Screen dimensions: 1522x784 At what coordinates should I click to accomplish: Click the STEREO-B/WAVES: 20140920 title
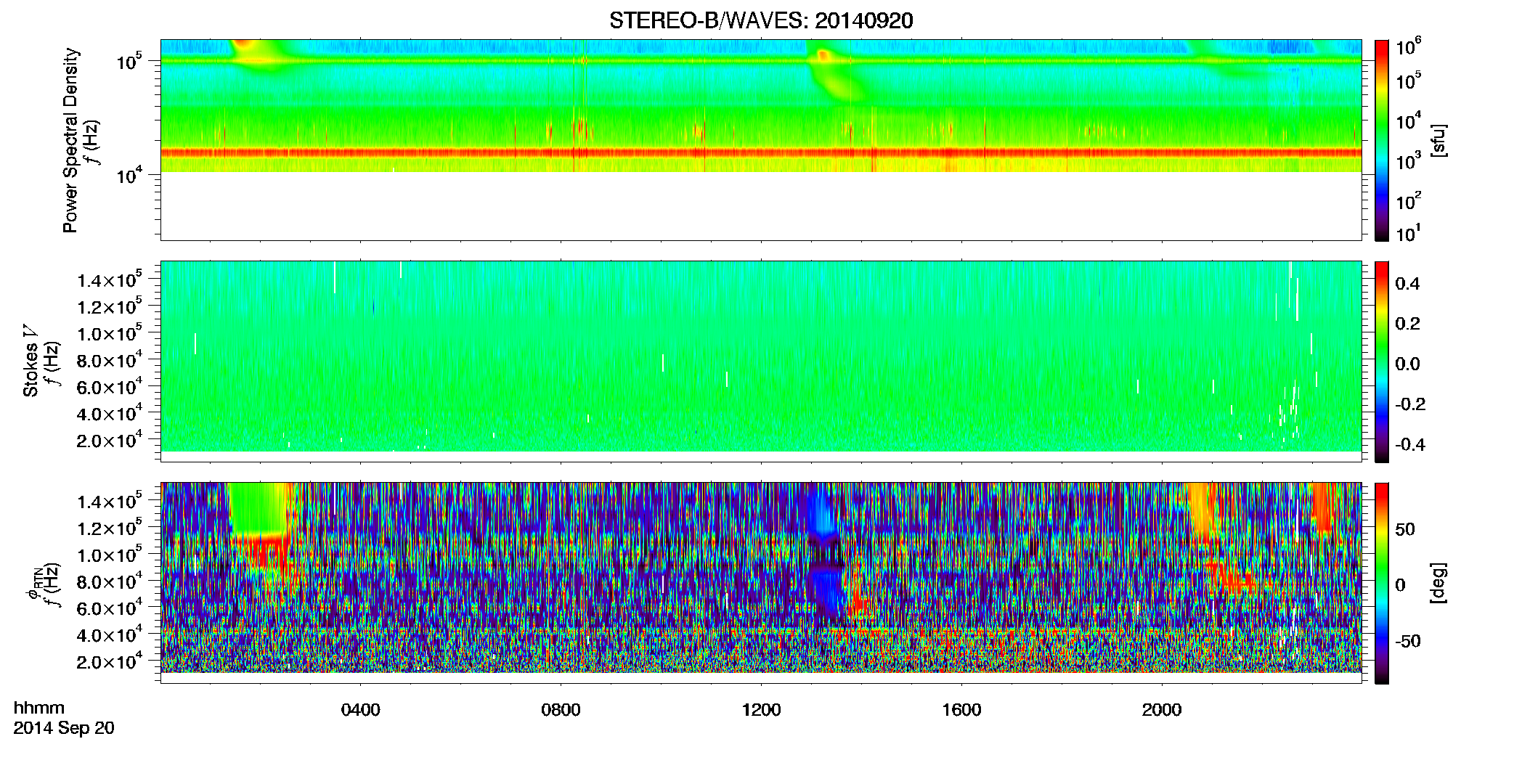[761, 20]
